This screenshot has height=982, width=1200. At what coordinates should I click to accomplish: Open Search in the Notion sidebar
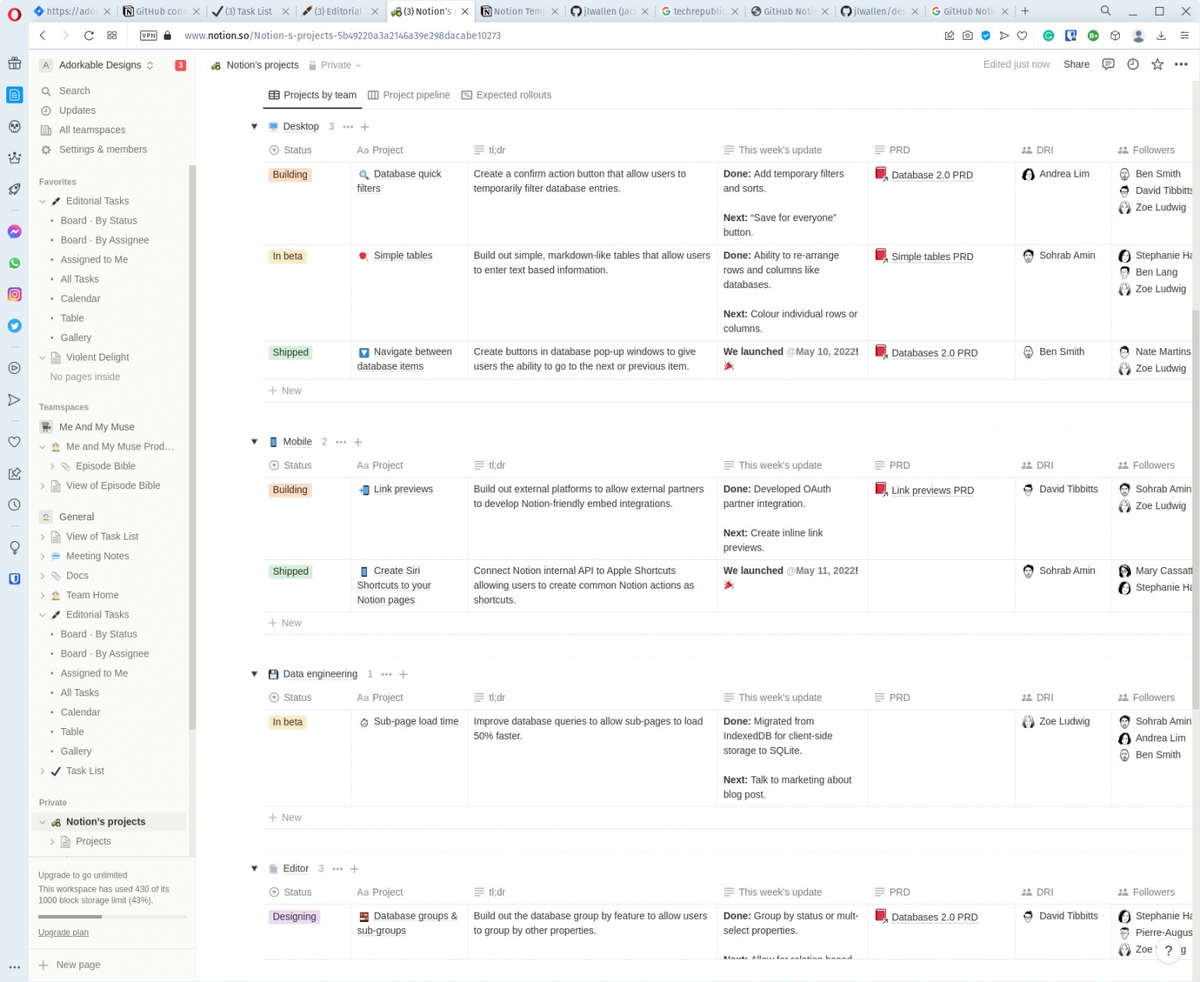(x=74, y=90)
